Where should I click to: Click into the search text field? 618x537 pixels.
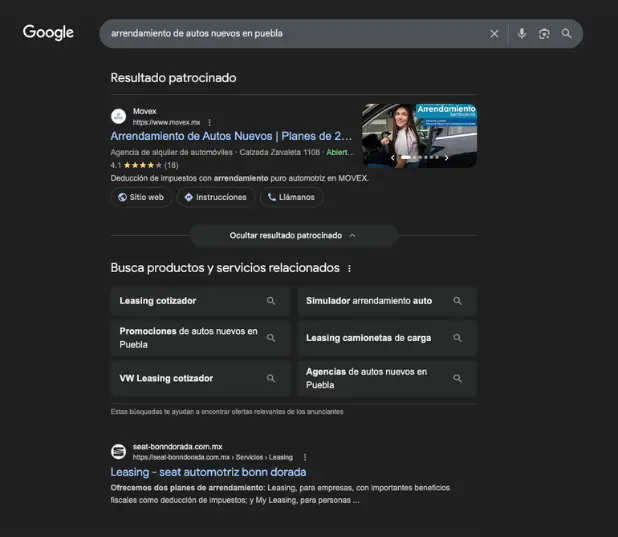coord(292,34)
